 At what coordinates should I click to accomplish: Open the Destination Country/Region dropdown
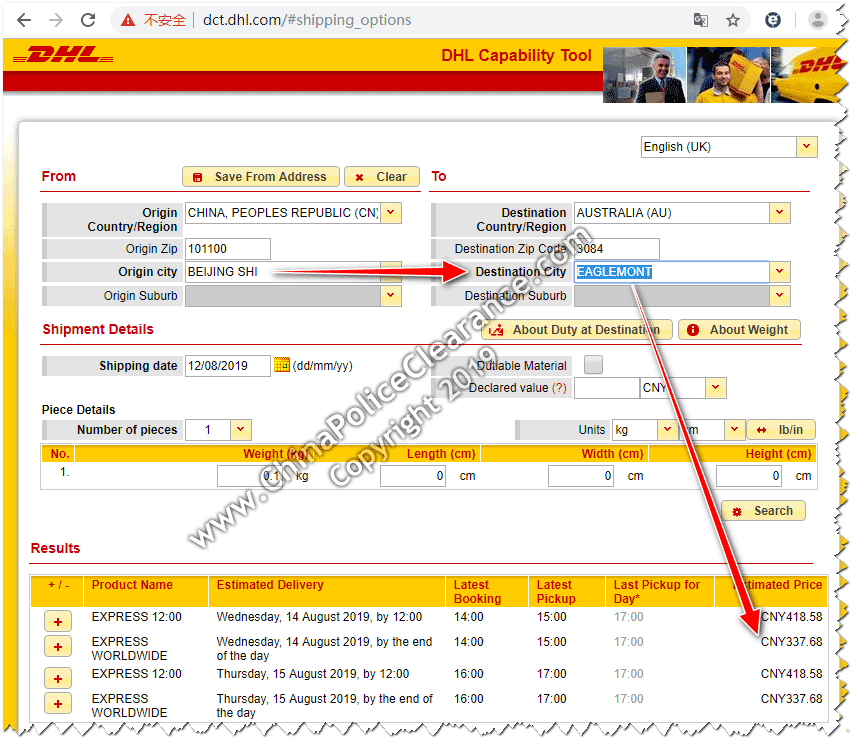[780, 213]
